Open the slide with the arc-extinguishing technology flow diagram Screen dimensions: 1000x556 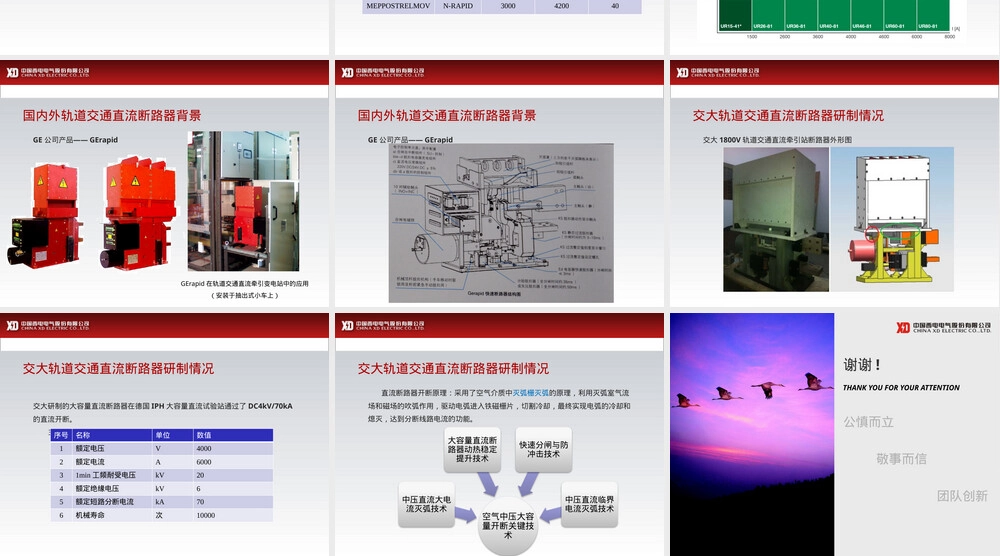[499, 434]
